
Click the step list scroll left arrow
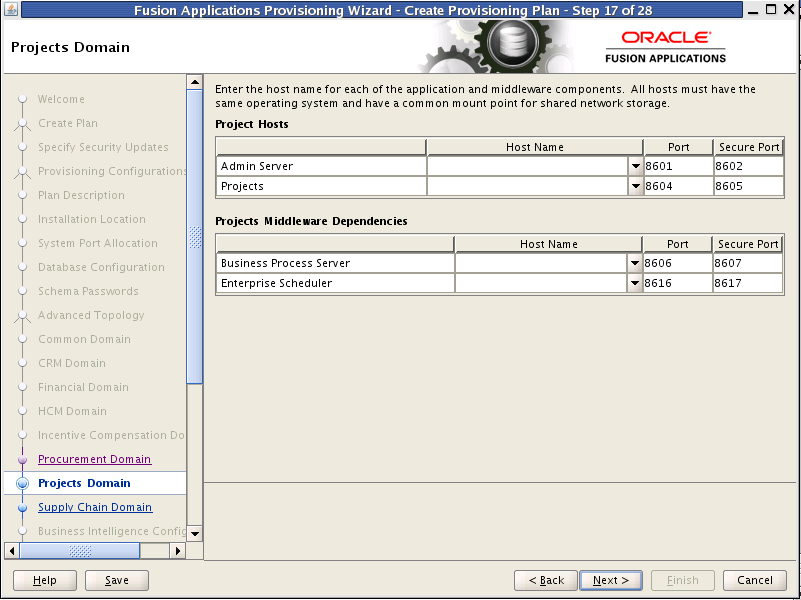(12, 550)
